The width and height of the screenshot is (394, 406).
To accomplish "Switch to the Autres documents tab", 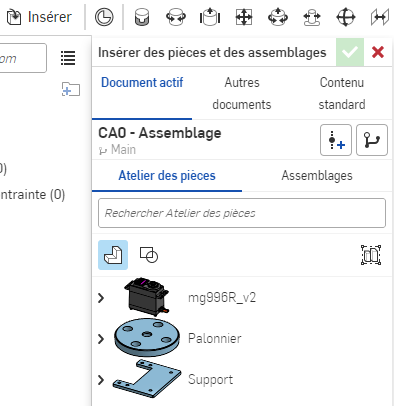I will point(242,93).
